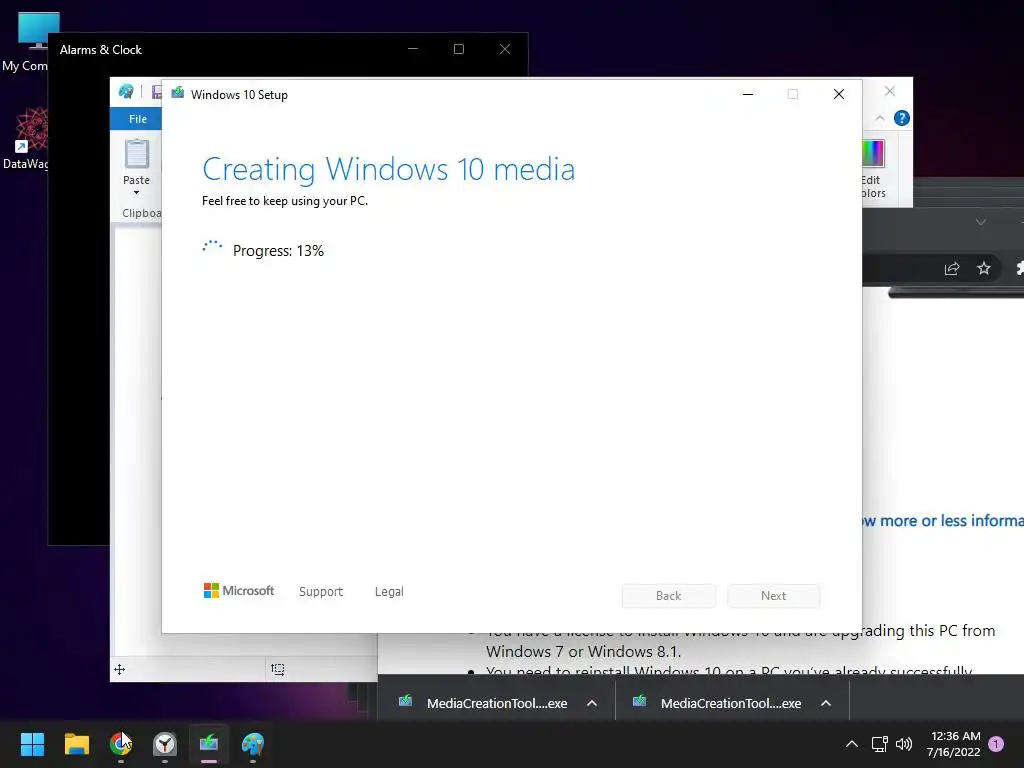Switch to Paint from the taskbar

pyautogui.click(x=253, y=743)
